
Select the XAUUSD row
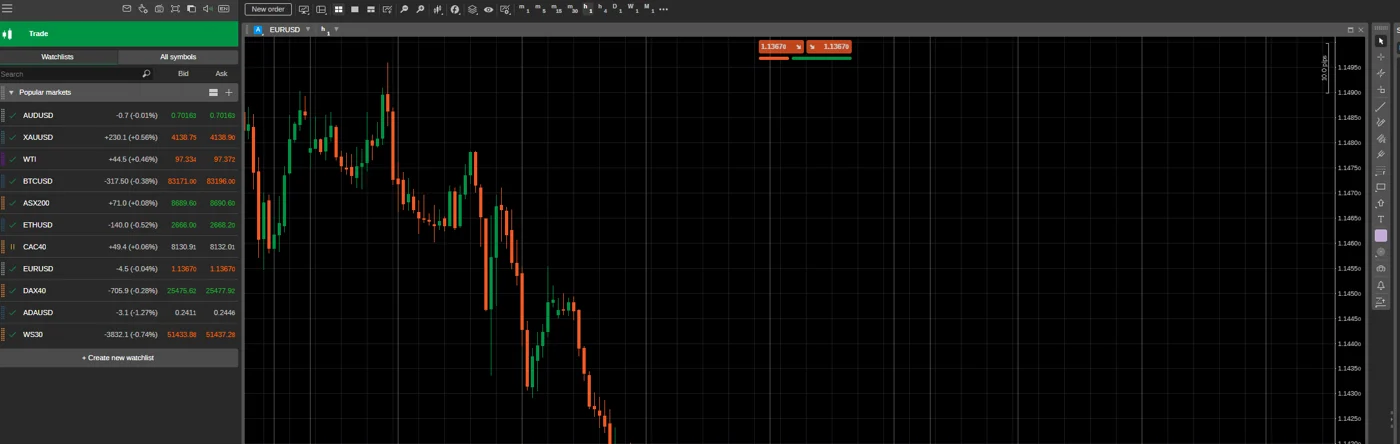[x=119, y=137]
